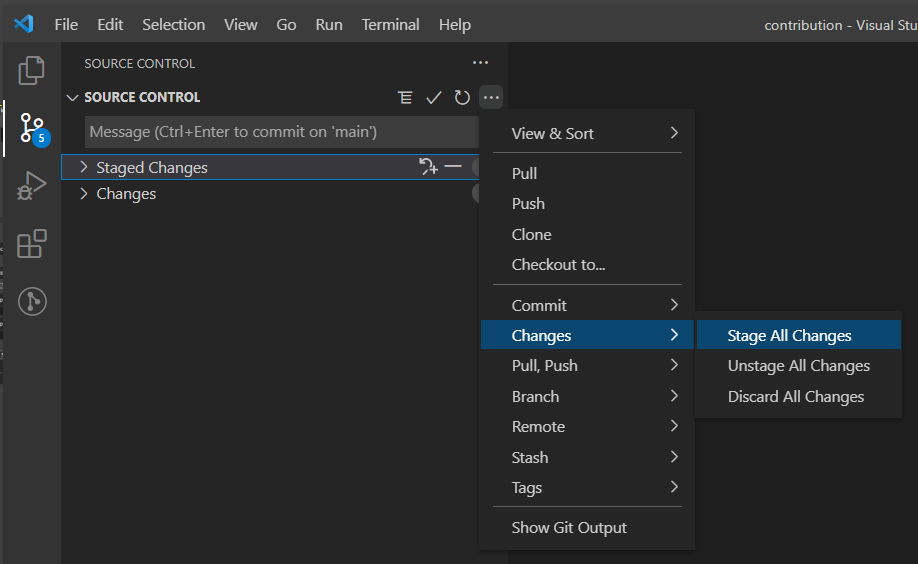Open Views and More Actions ellipsis in header
918x564 pixels.
(x=480, y=63)
